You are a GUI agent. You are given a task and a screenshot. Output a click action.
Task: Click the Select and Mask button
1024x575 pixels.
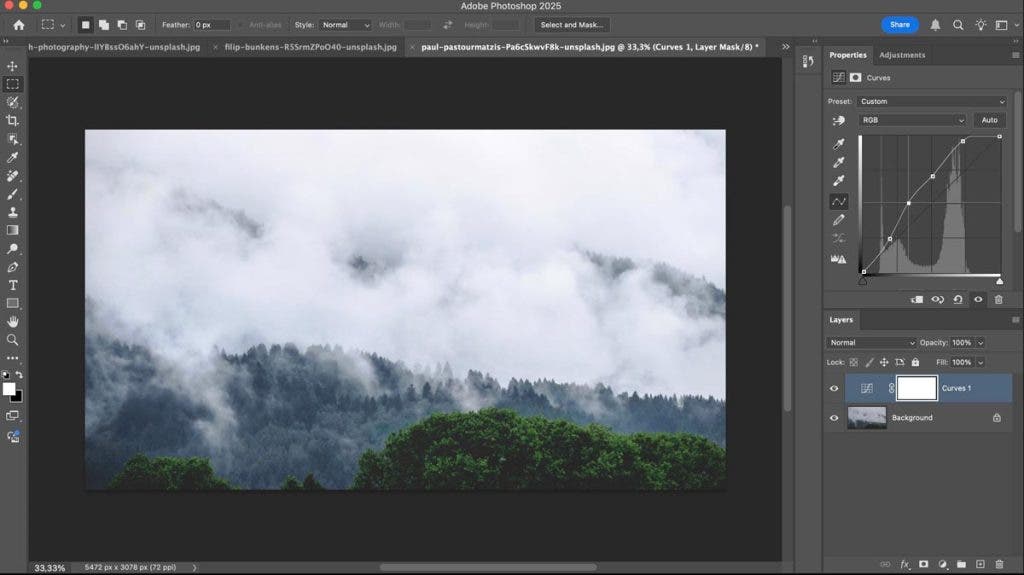(571, 25)
